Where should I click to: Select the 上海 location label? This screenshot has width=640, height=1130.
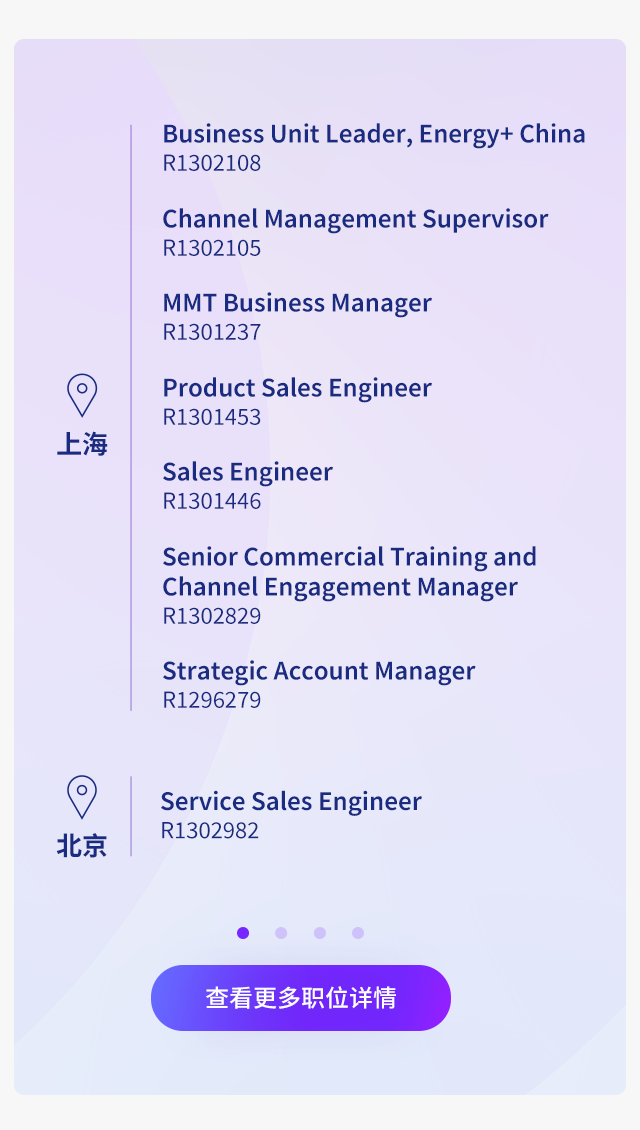(82, 445)
